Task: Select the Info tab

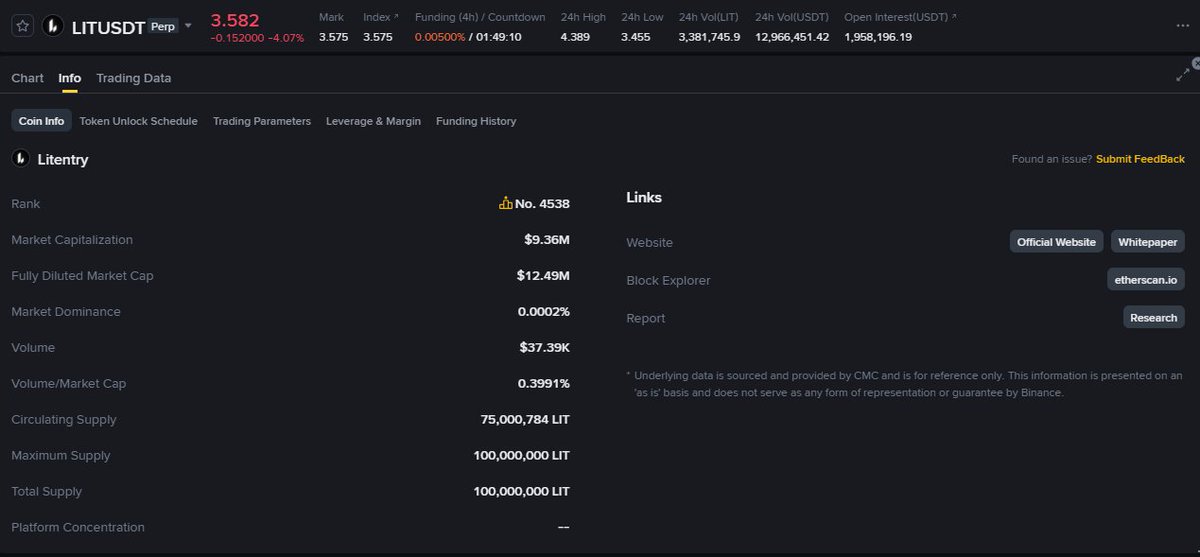Action: pos(70,78)
